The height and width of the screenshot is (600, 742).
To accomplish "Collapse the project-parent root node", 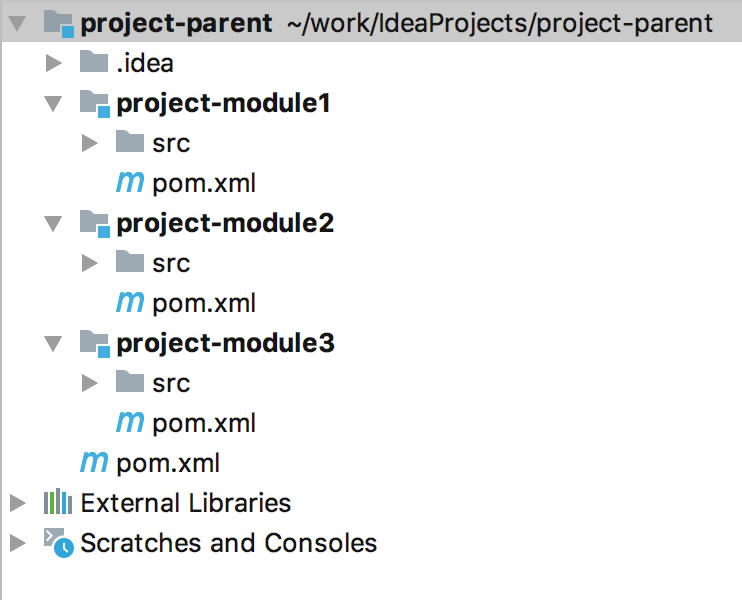I will tap(17, 23).
